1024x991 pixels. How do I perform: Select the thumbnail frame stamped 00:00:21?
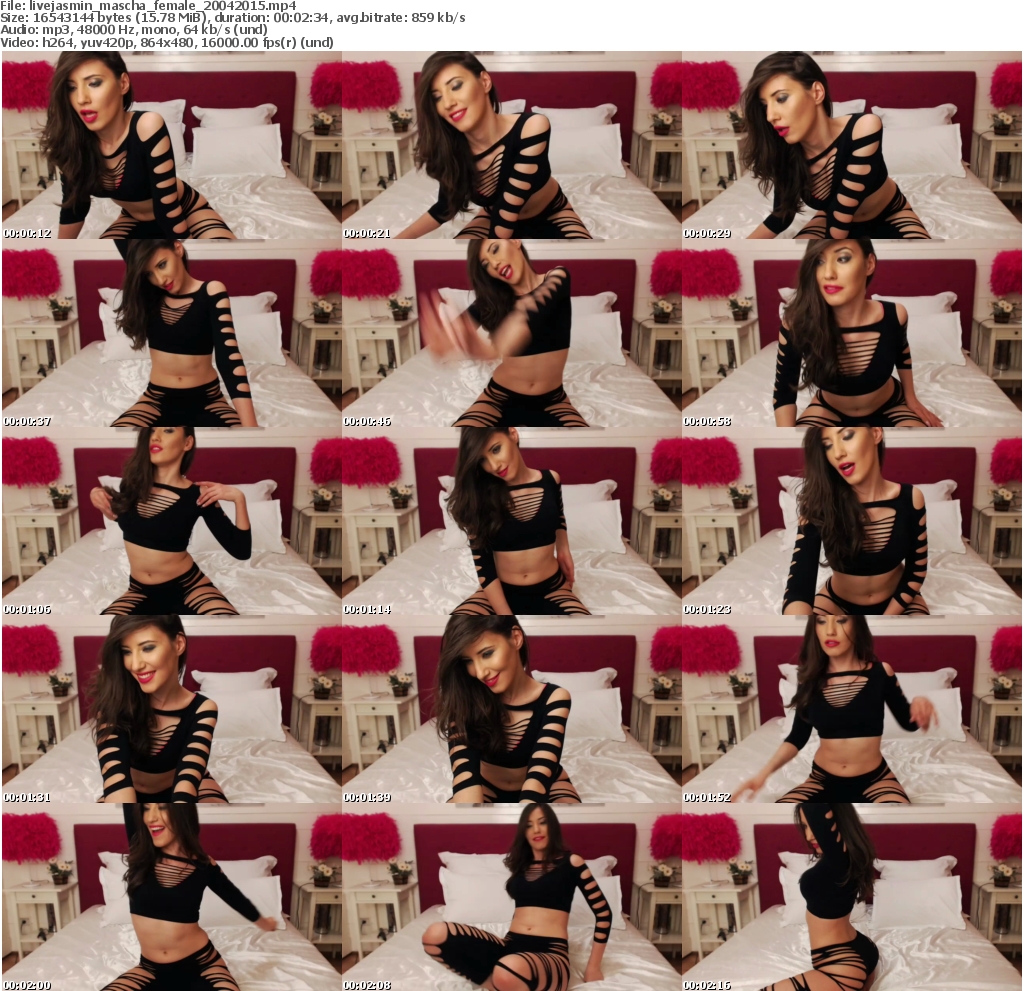(512, 145)
